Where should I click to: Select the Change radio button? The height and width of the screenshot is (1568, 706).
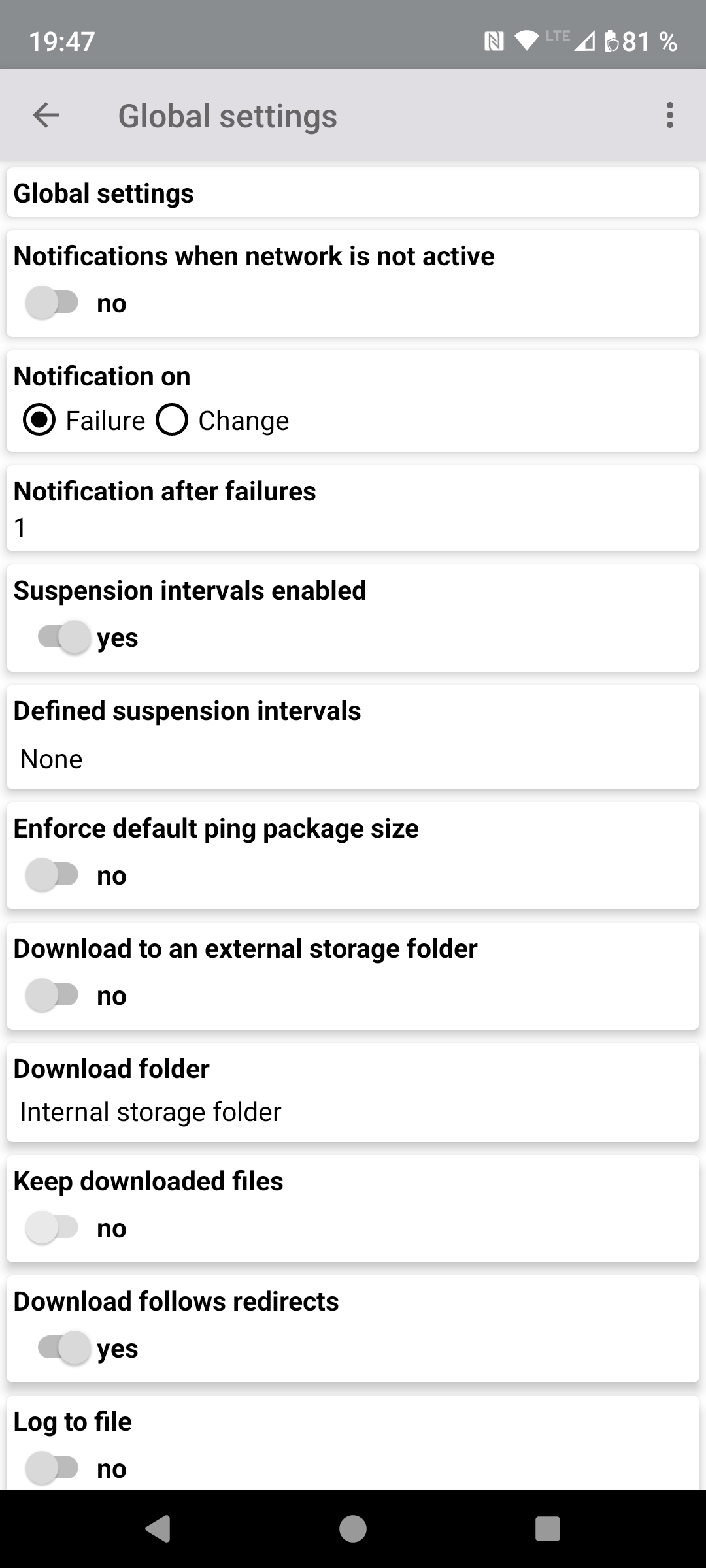click(x=172, y=420)
